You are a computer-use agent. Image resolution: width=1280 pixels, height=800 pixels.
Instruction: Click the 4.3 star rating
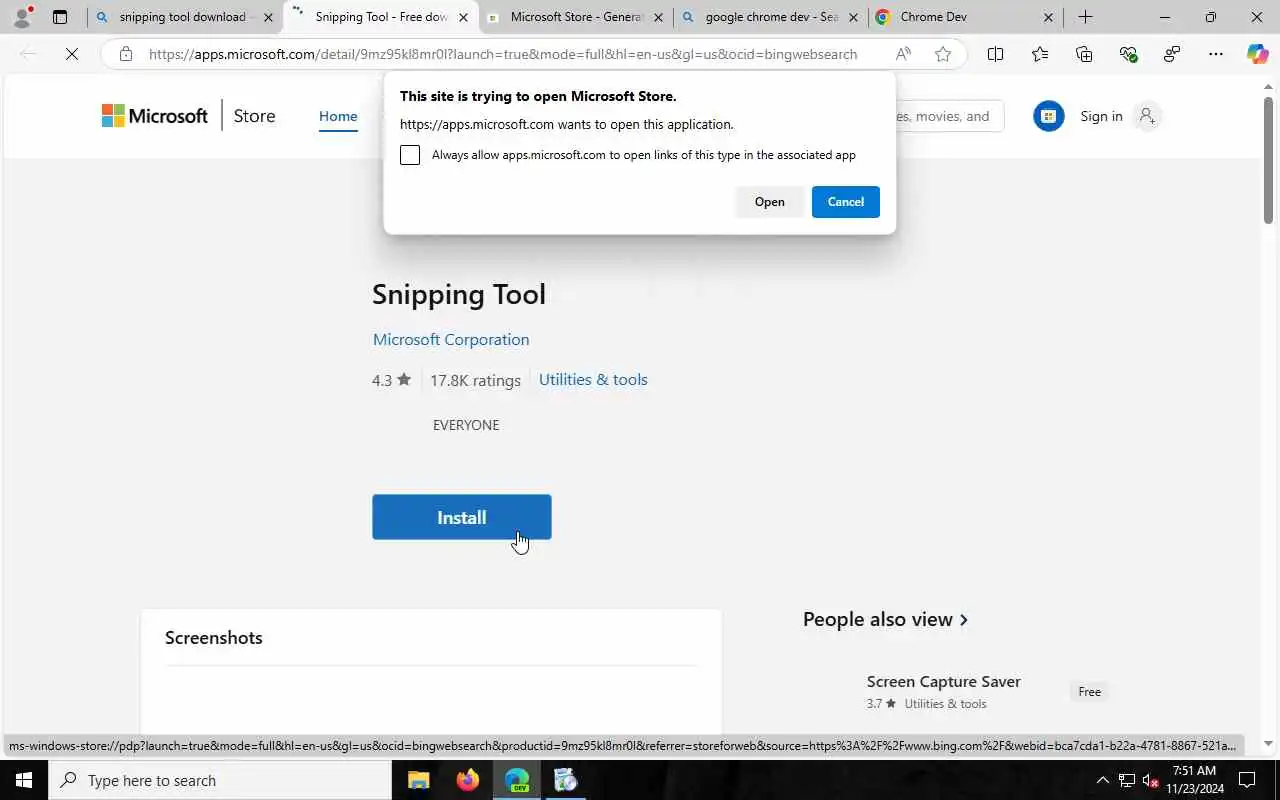pyautogui.click(x=391, y=380)
